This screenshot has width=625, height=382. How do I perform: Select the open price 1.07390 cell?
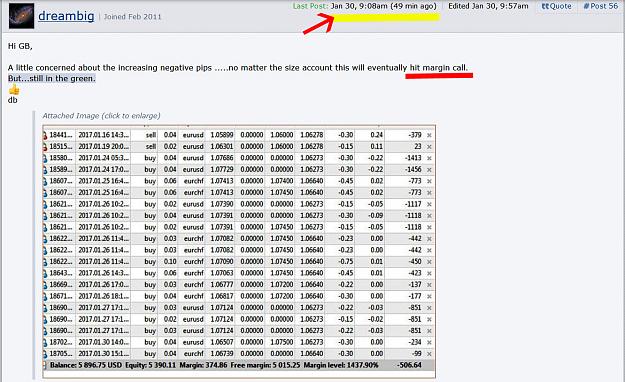pos(222,204)
